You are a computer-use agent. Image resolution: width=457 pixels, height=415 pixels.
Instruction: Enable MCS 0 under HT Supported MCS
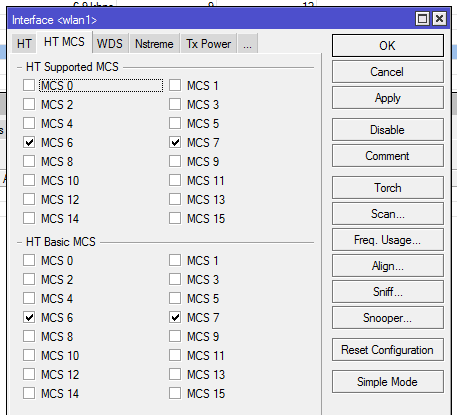click(x=29, y=85)
